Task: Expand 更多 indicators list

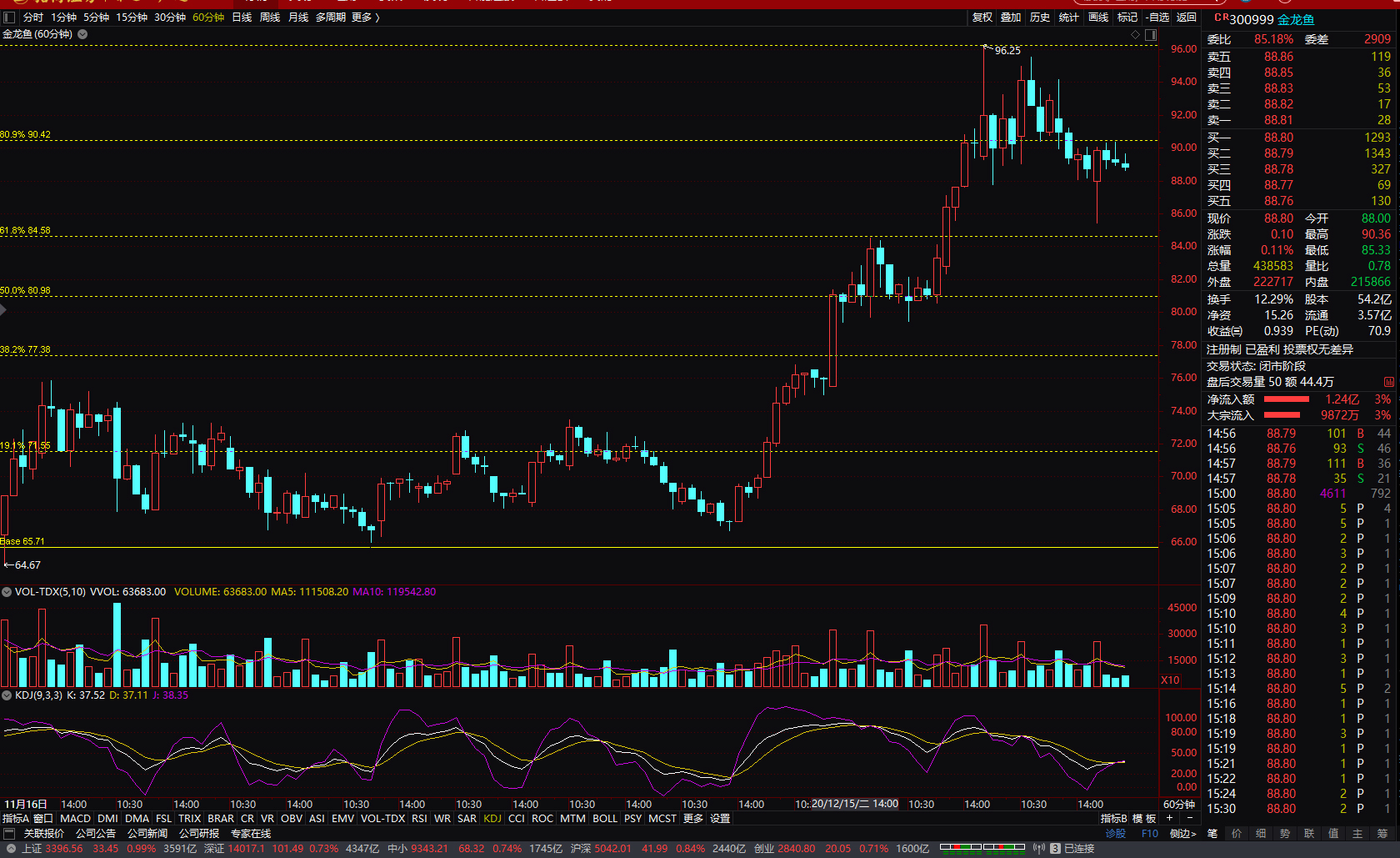Action: (x=693, y=819)
